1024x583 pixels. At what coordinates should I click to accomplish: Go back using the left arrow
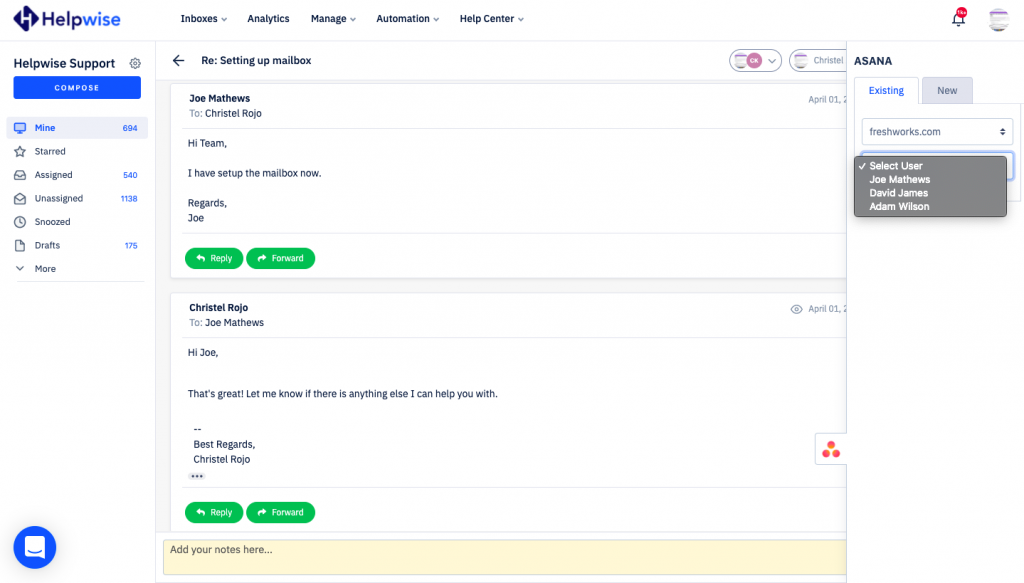(x=178, y=61)
